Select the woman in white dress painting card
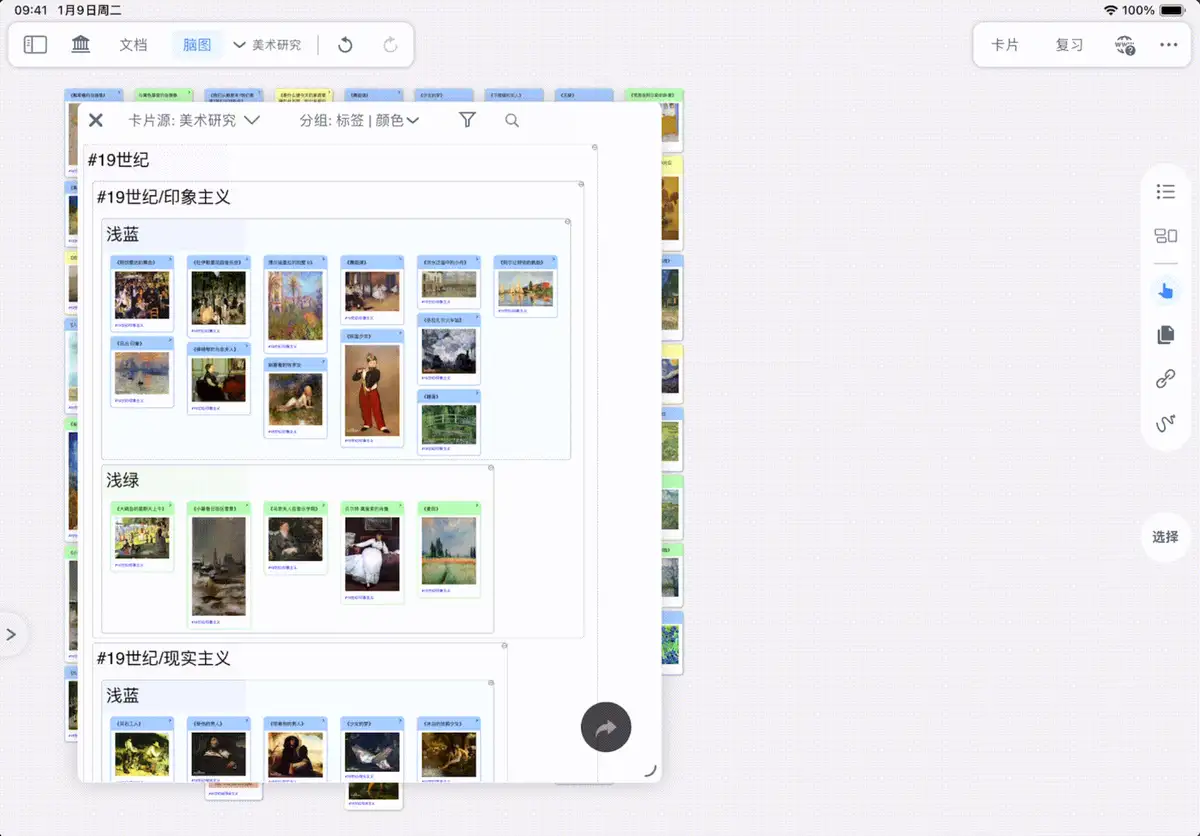This screenshot has height=836, width=1200. (x=372, y=552)
